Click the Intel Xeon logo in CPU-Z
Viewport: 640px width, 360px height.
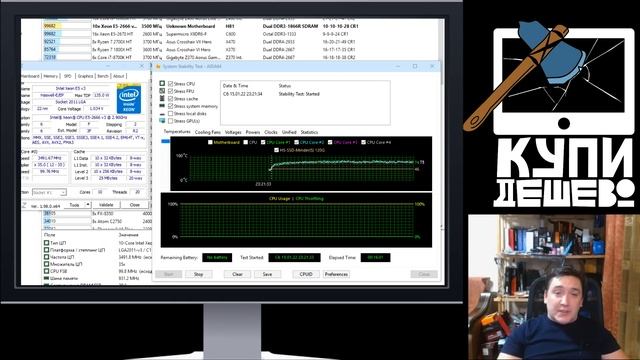pyautogui.click(x=129, y=99)
